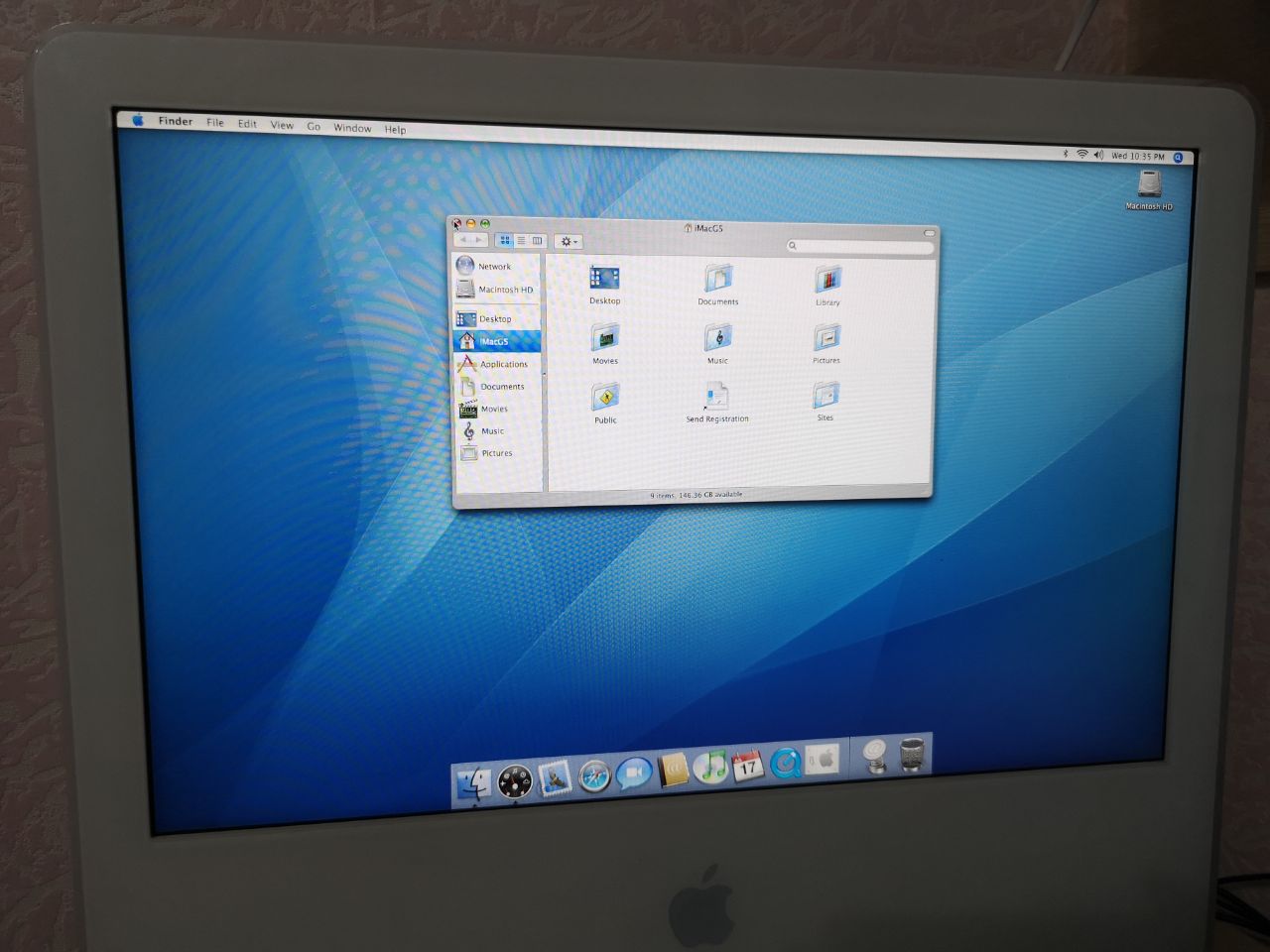Open the AirPort Wi-Fi status menu

(x=1082, y=154)
